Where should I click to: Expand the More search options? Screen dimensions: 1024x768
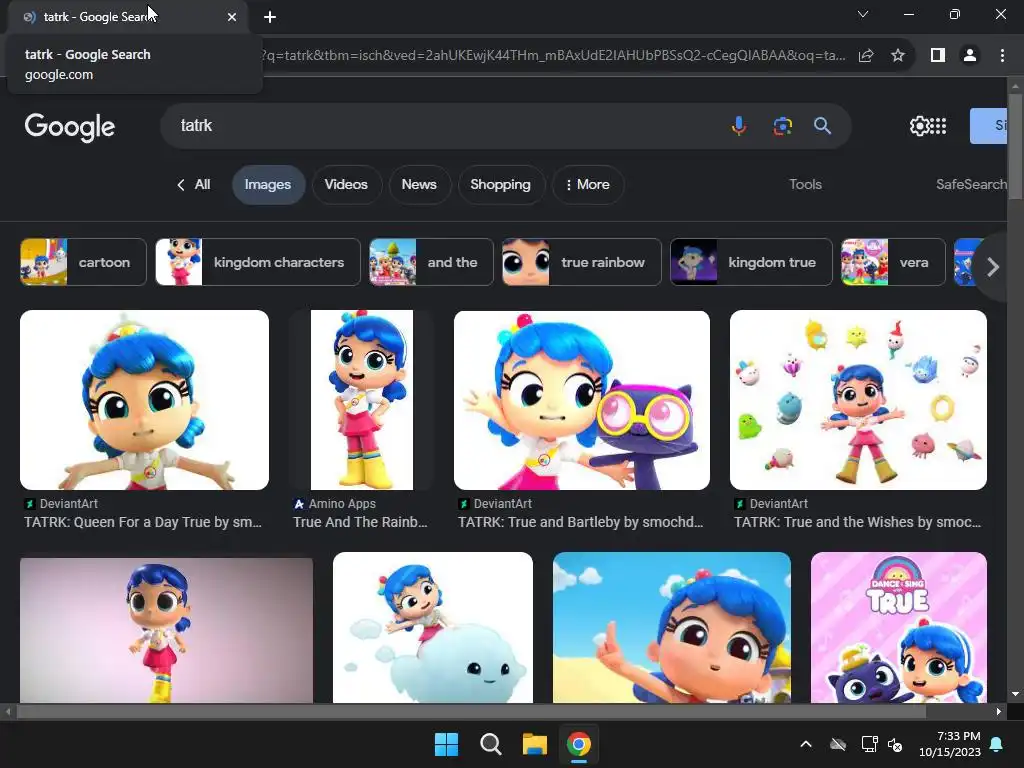click(x=588, y=185)
